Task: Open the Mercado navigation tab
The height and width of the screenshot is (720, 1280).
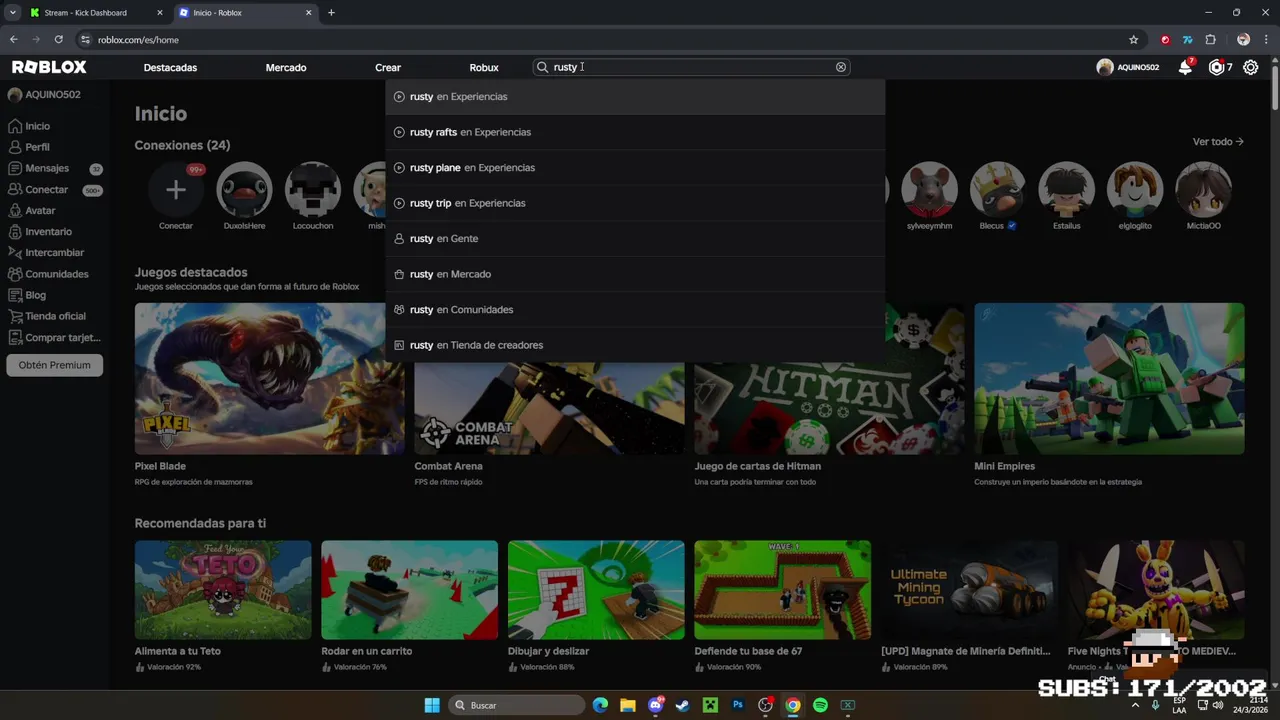Action: (286, 67)
